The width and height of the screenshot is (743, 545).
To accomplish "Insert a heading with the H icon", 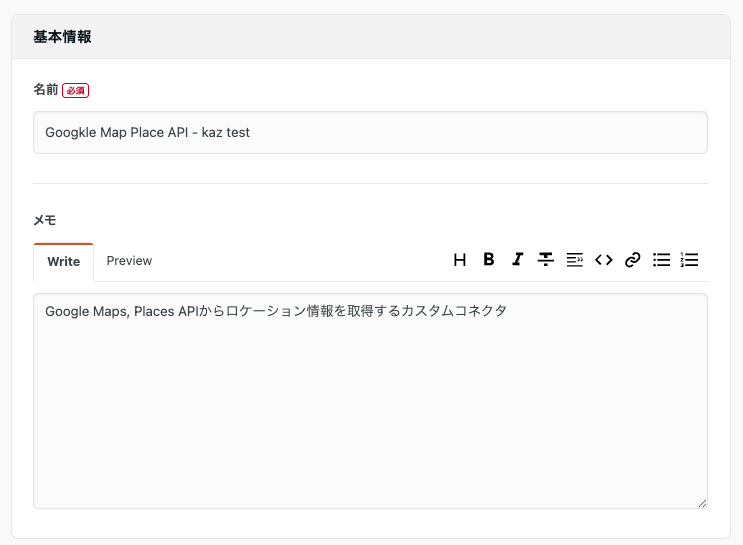I will tap(460, 260).
